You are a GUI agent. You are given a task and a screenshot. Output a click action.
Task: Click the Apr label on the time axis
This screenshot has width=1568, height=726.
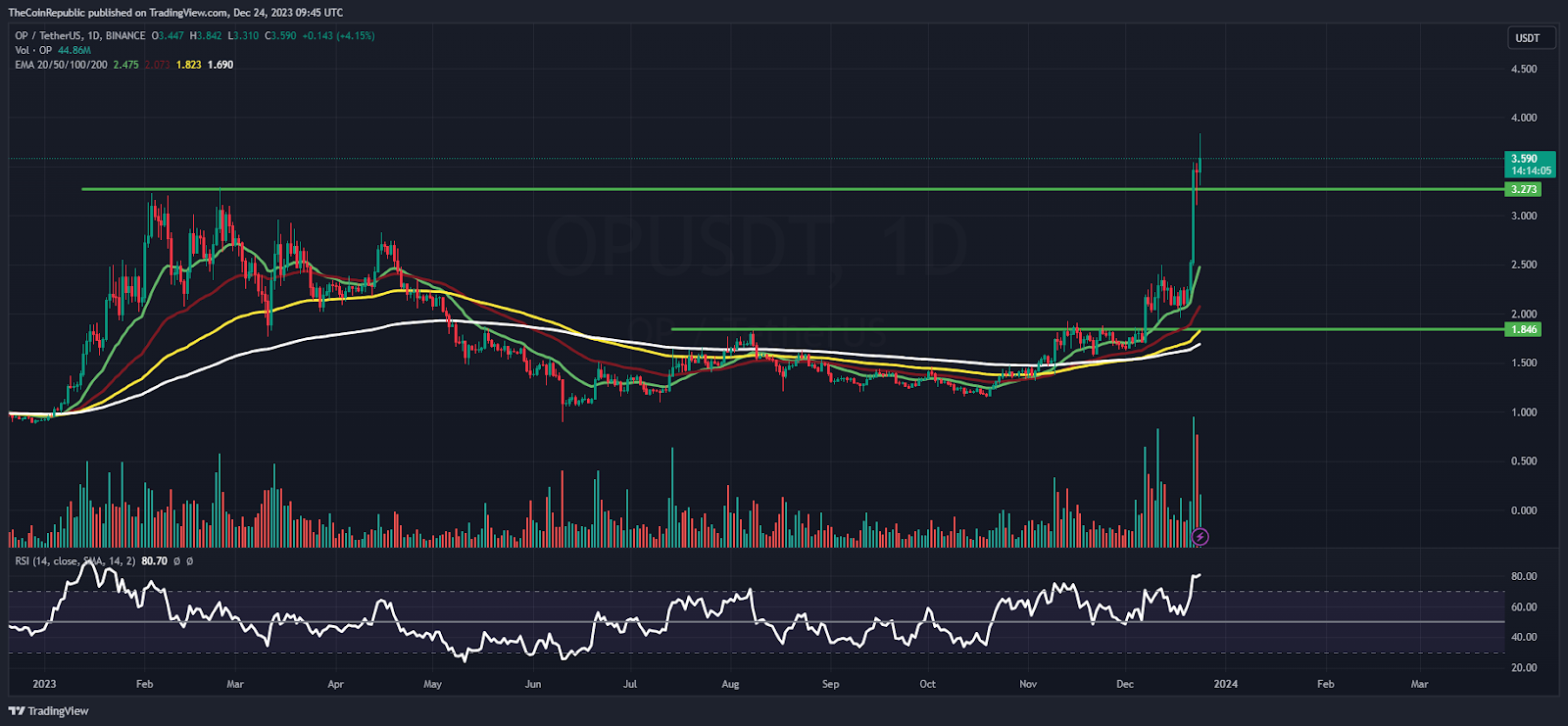coord(336,684)
